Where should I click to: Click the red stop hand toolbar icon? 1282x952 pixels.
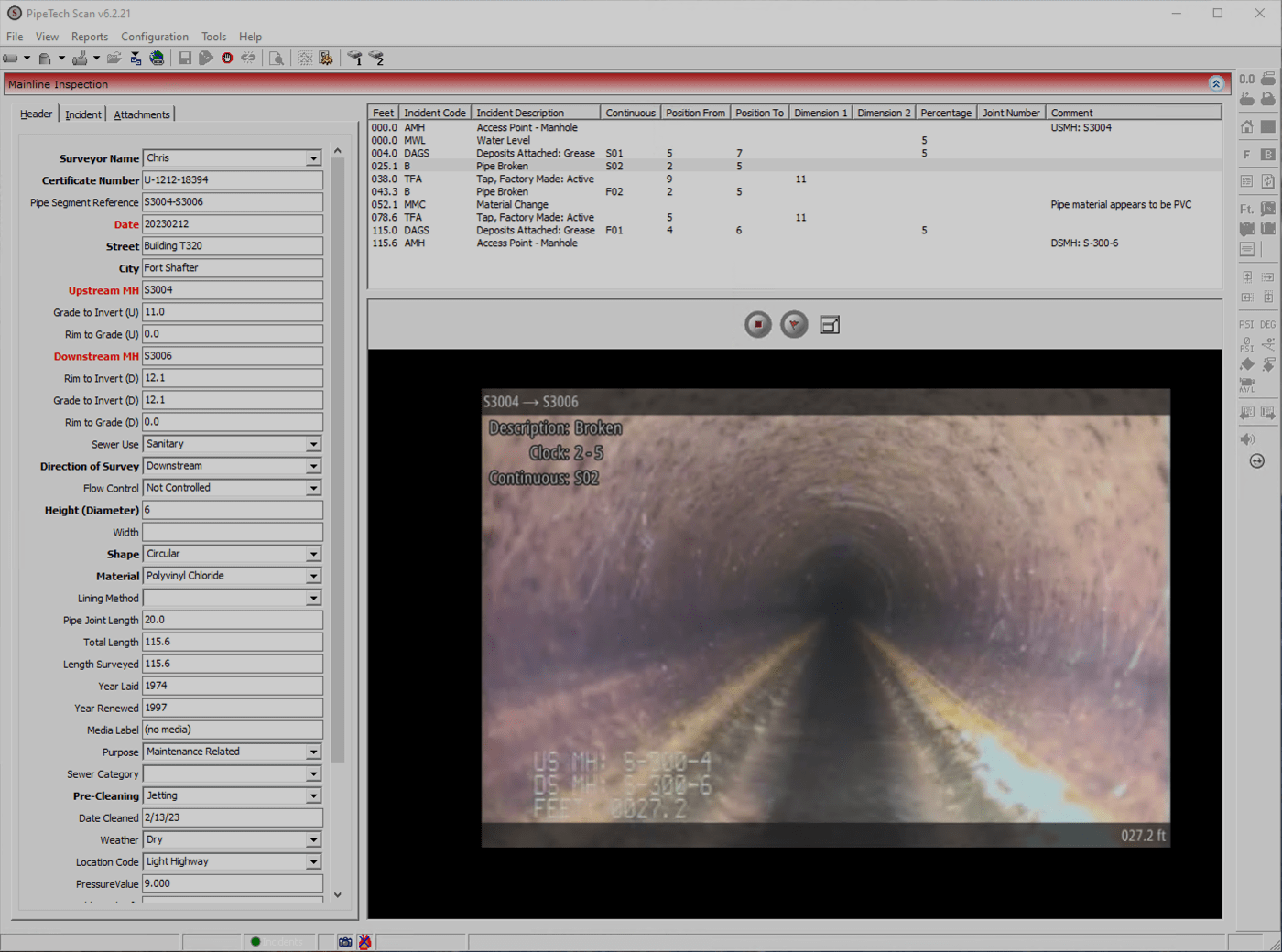[227, 59]
